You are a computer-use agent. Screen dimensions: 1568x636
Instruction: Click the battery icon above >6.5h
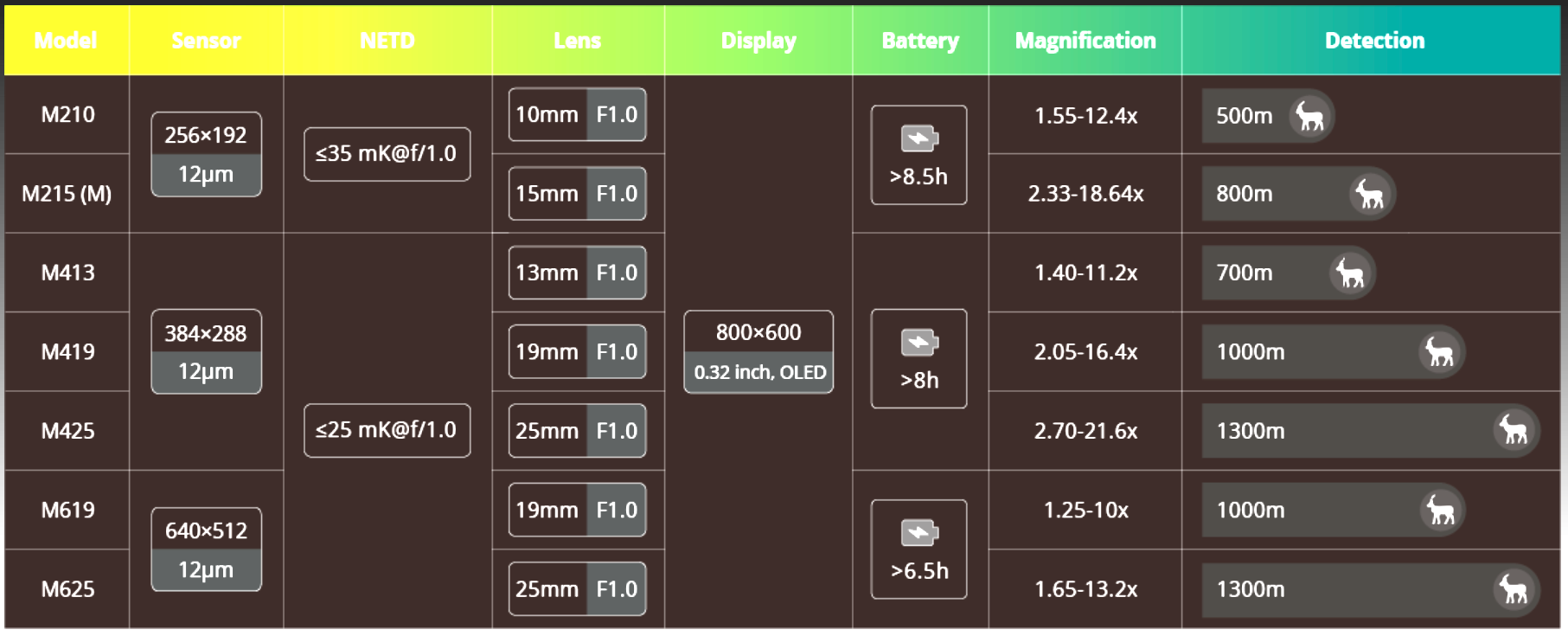pos(919,533)
